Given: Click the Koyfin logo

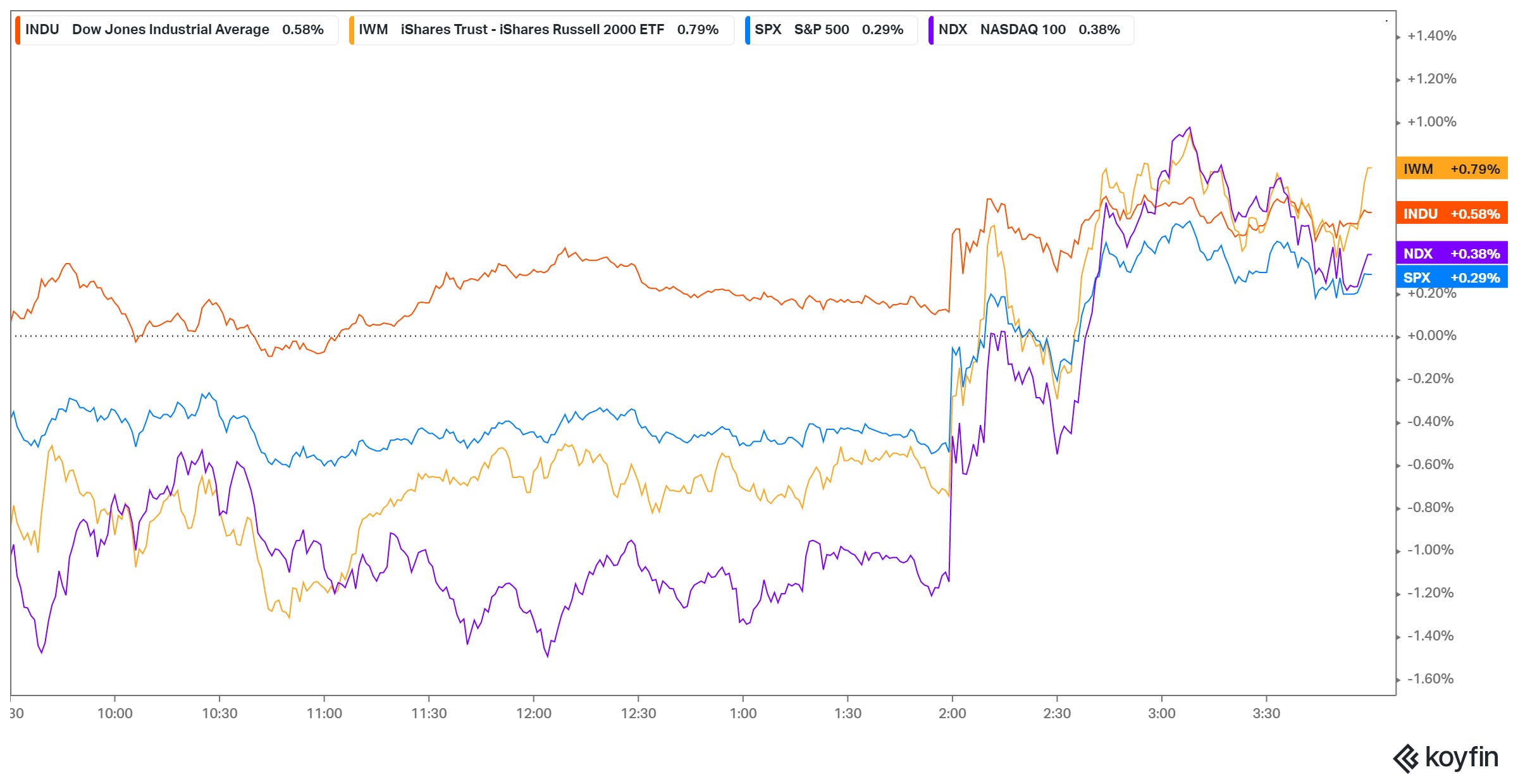Looking at the screenshot, I should (x=1446, y=757).
